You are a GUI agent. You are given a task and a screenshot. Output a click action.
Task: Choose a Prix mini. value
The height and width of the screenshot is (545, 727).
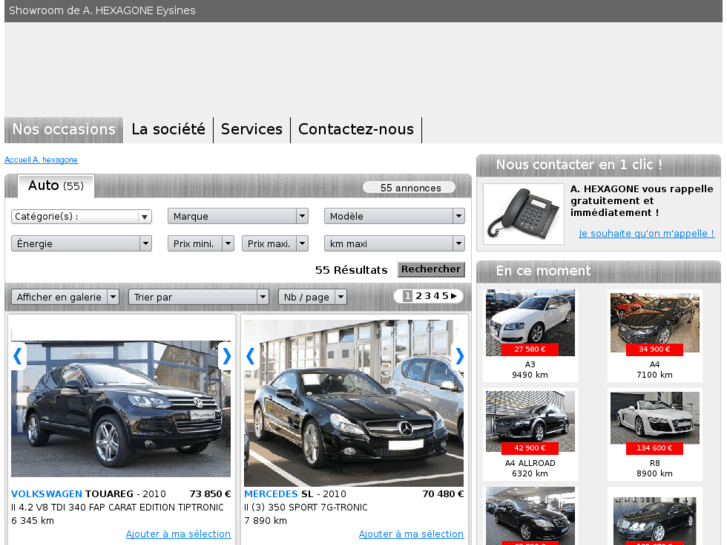201,244
